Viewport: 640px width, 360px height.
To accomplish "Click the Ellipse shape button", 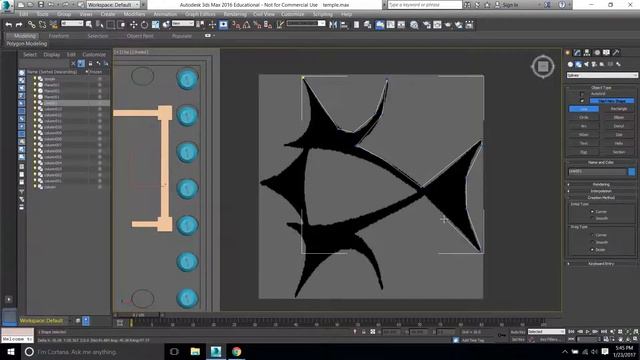I will [x=619, y=118].
